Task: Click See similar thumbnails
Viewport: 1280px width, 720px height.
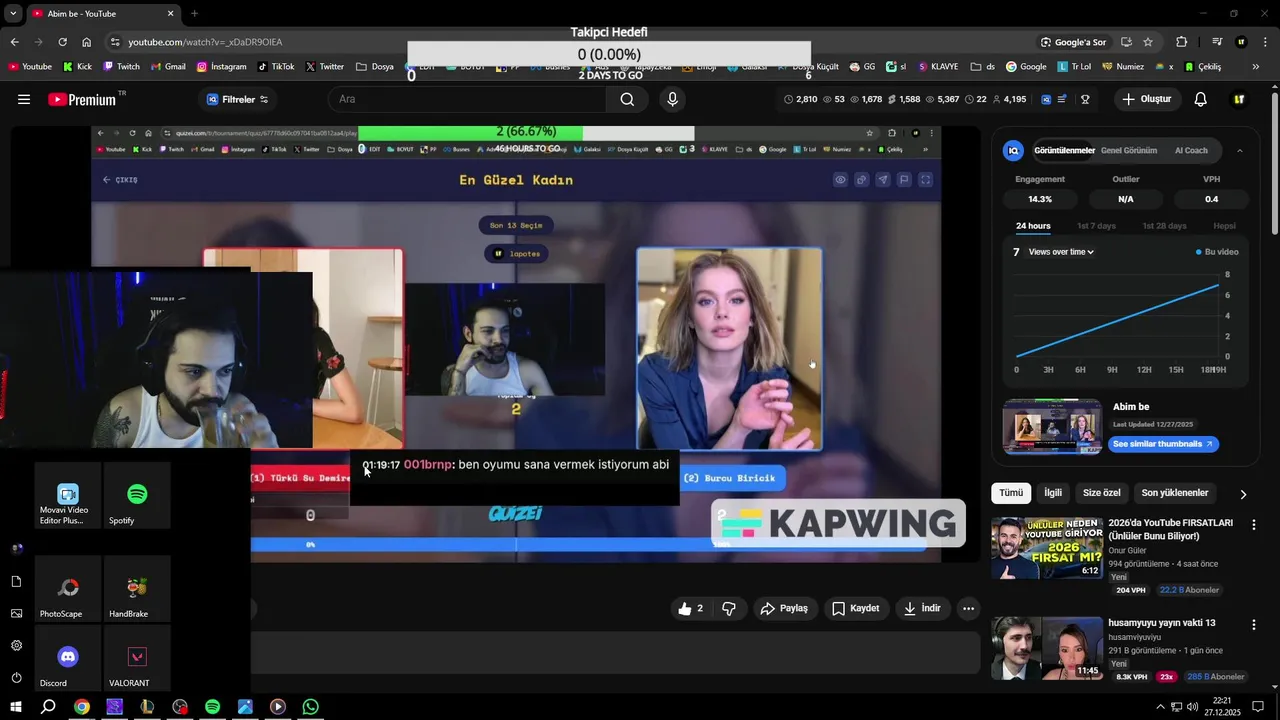Action: [x=1163, y=444]
